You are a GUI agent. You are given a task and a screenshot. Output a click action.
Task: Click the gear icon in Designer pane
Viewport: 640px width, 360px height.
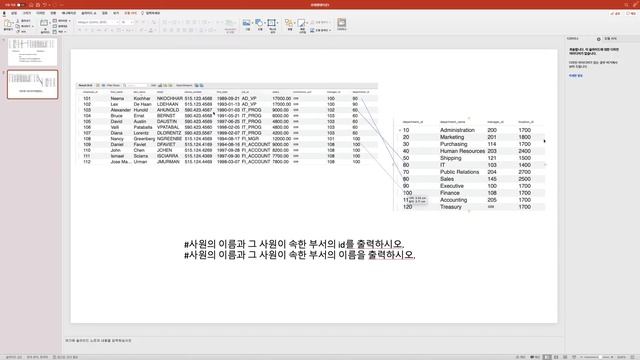(x=598, y=39)
